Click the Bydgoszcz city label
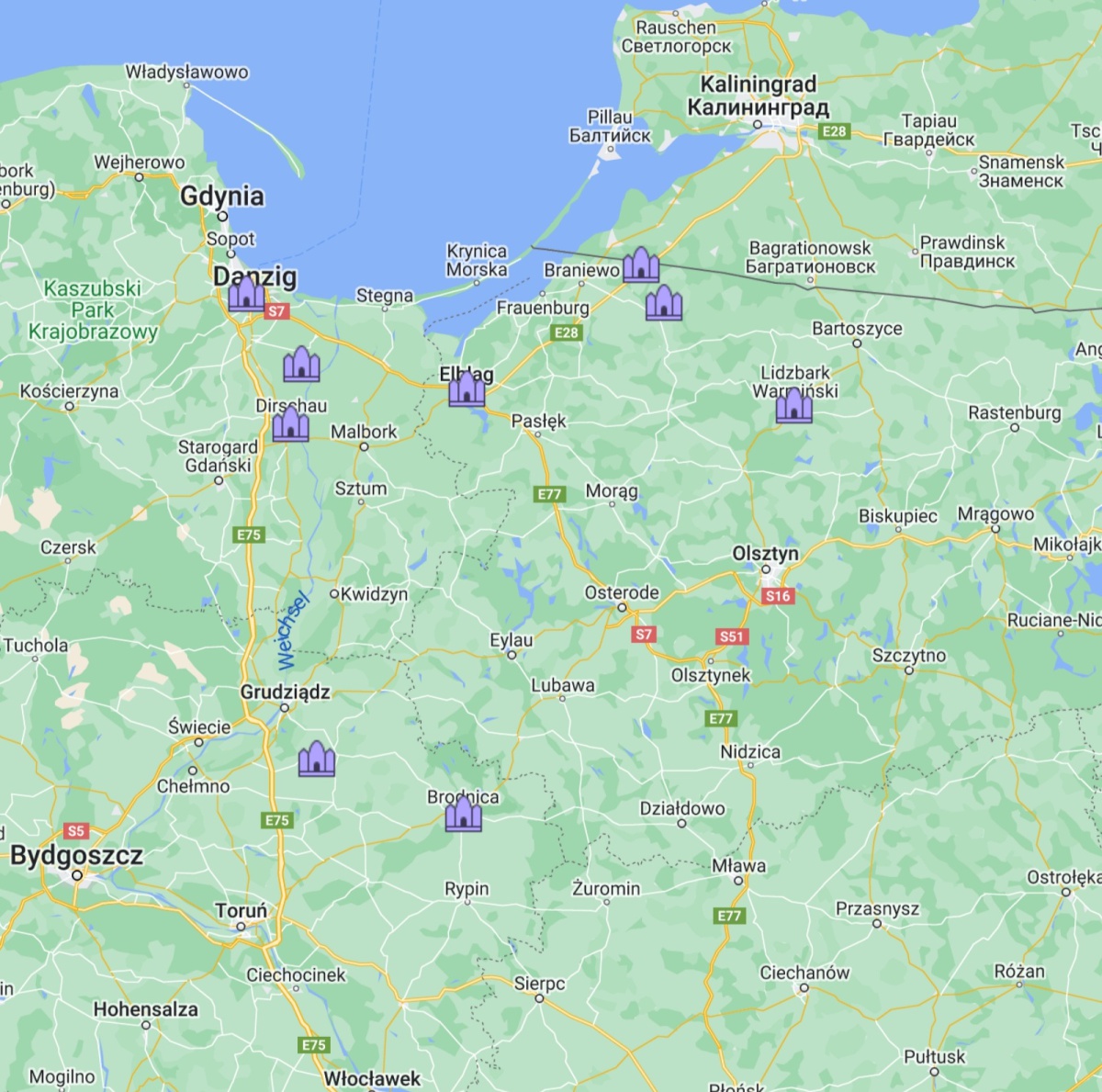The width and height of the screenshot is (1102, 1092). 76,856
